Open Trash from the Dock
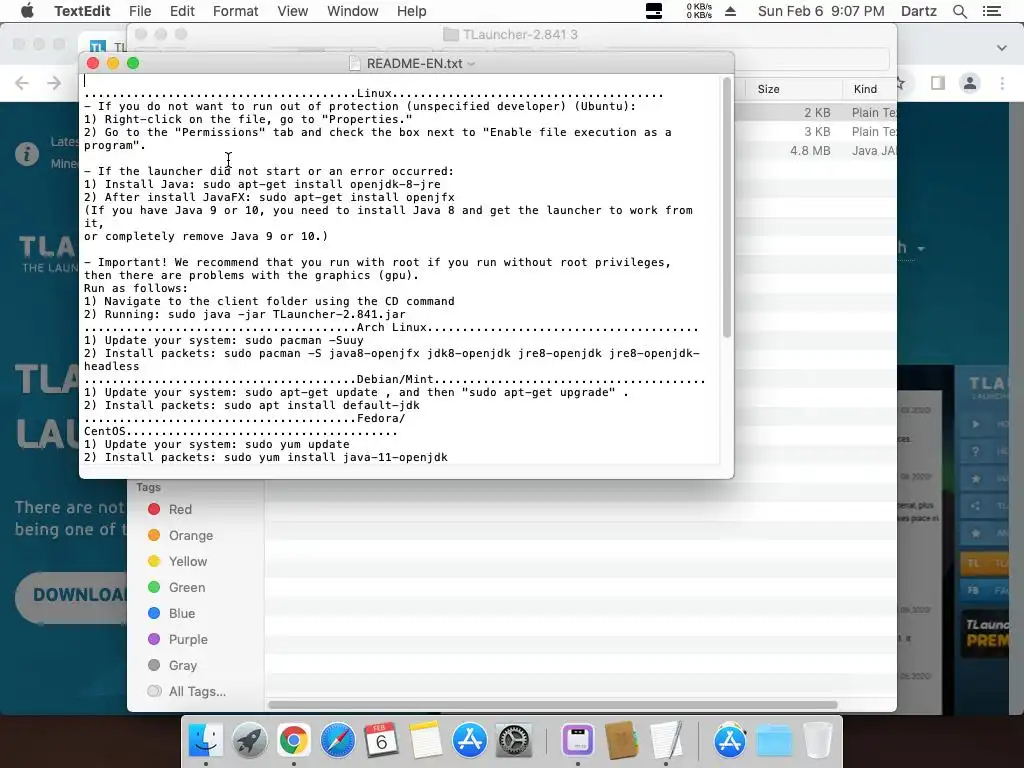Viewport: 1024px width, 768px height. click(x=817, y=741)
